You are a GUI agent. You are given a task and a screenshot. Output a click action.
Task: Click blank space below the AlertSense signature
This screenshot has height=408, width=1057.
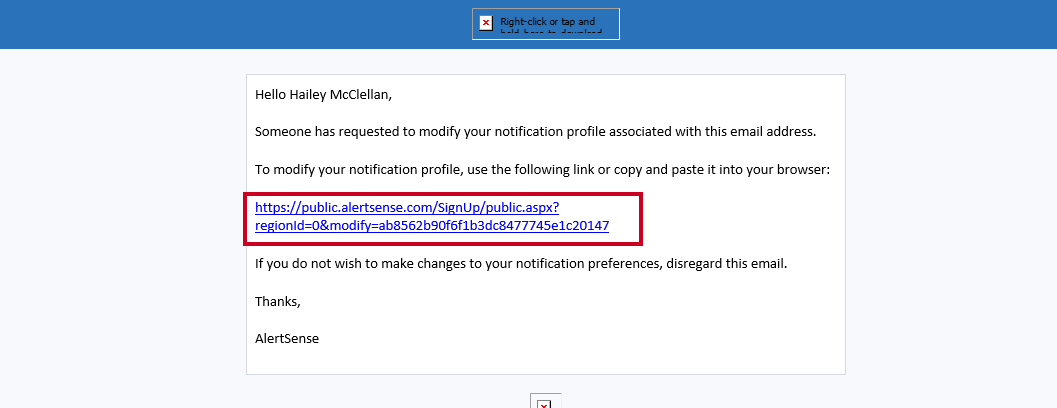[545, 361]
